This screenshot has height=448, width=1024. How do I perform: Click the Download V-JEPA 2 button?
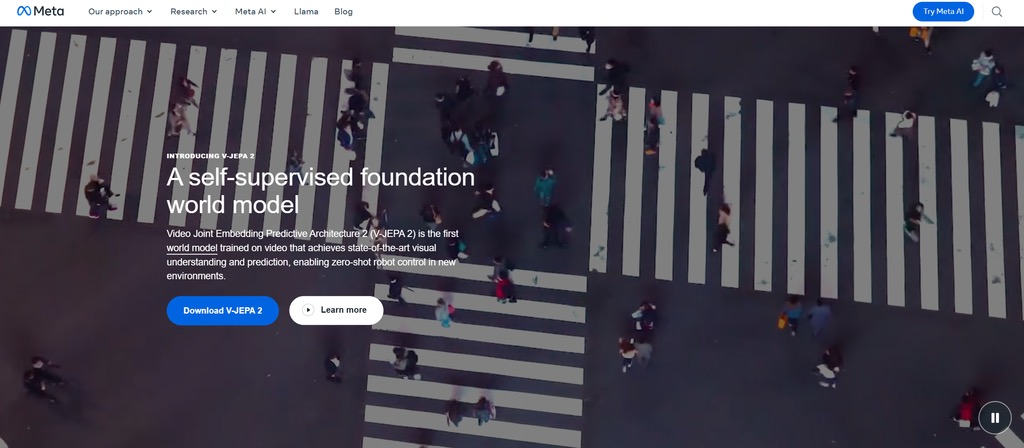(x=222, y=310)
